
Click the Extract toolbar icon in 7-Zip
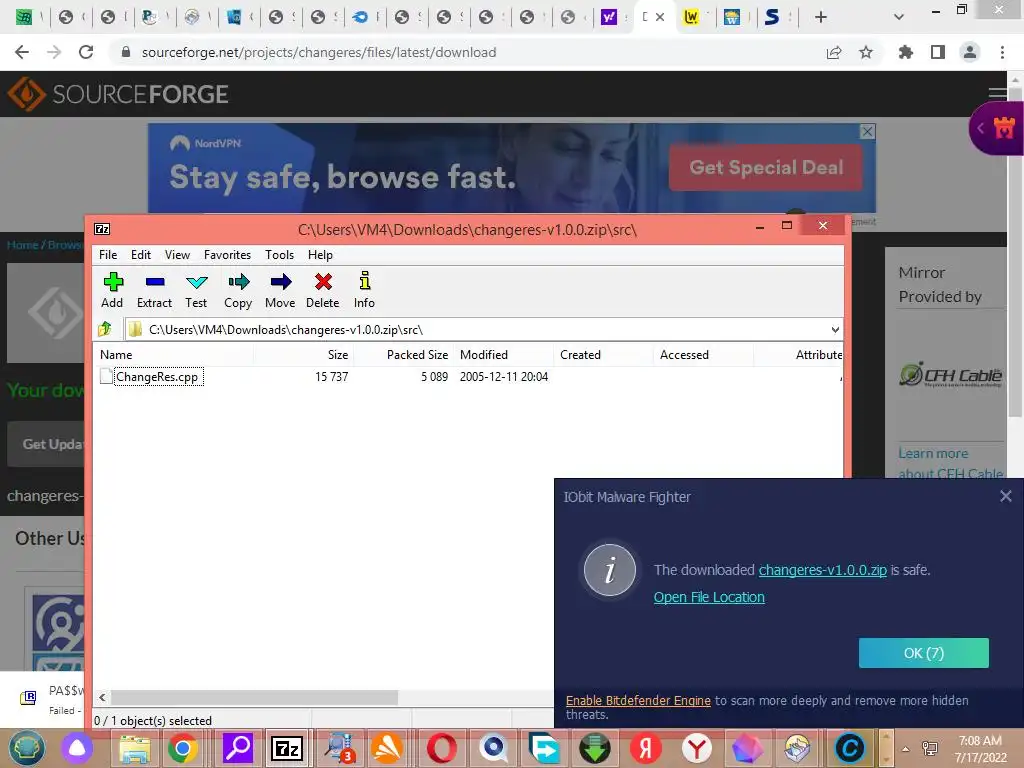point(154,290)
